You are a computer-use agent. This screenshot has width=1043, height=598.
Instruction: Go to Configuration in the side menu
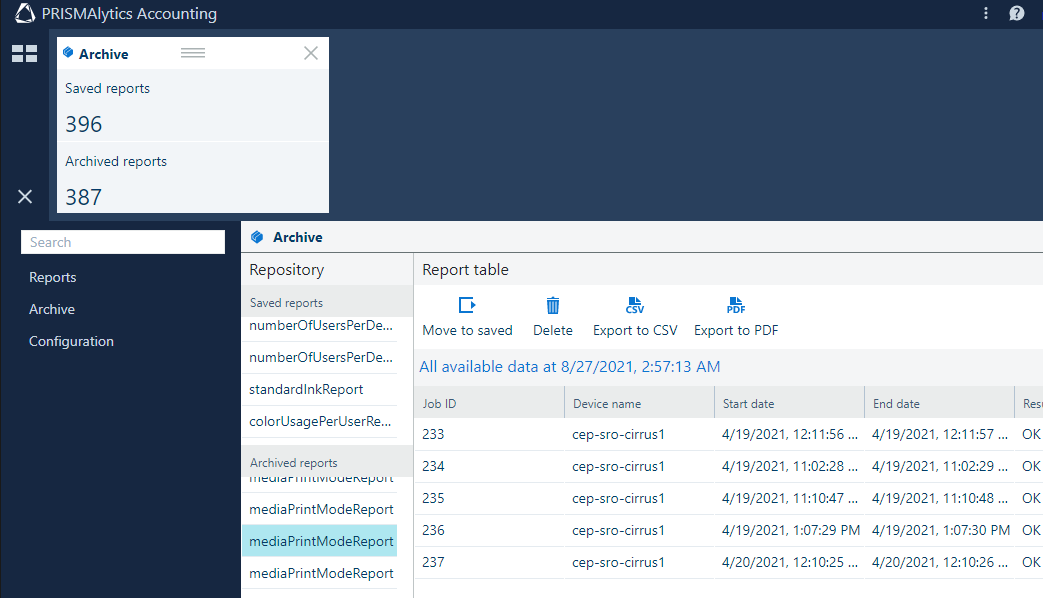coord(71,341)
